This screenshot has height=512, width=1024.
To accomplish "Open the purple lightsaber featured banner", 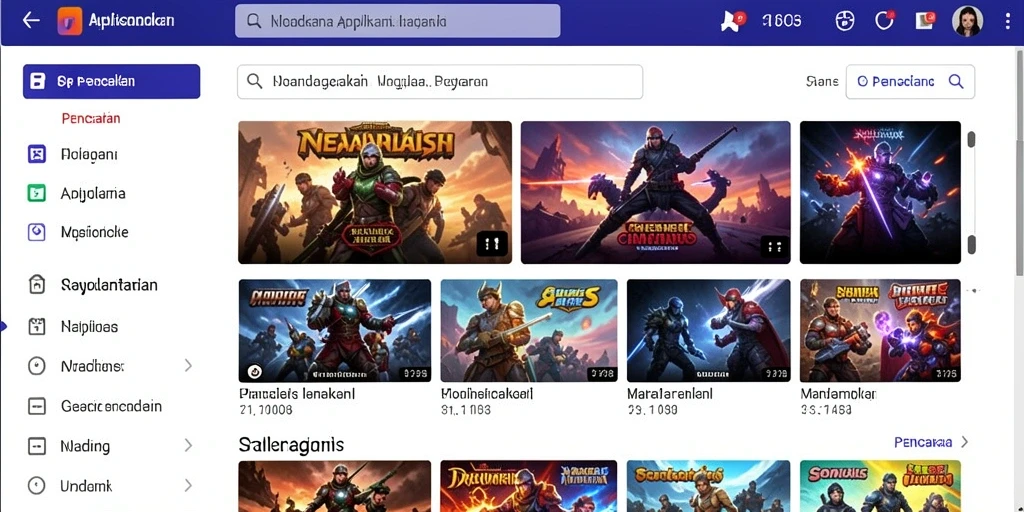I will coord(880,192).
